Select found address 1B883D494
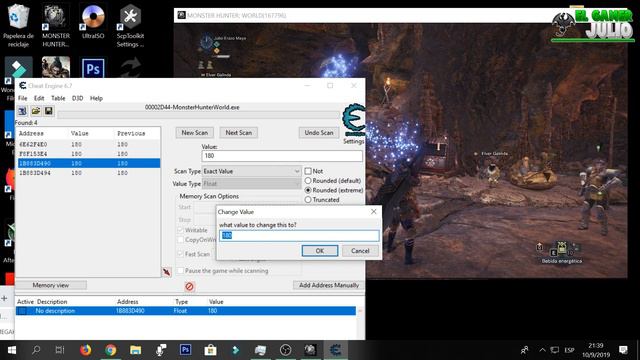 (x=88, y=173)
